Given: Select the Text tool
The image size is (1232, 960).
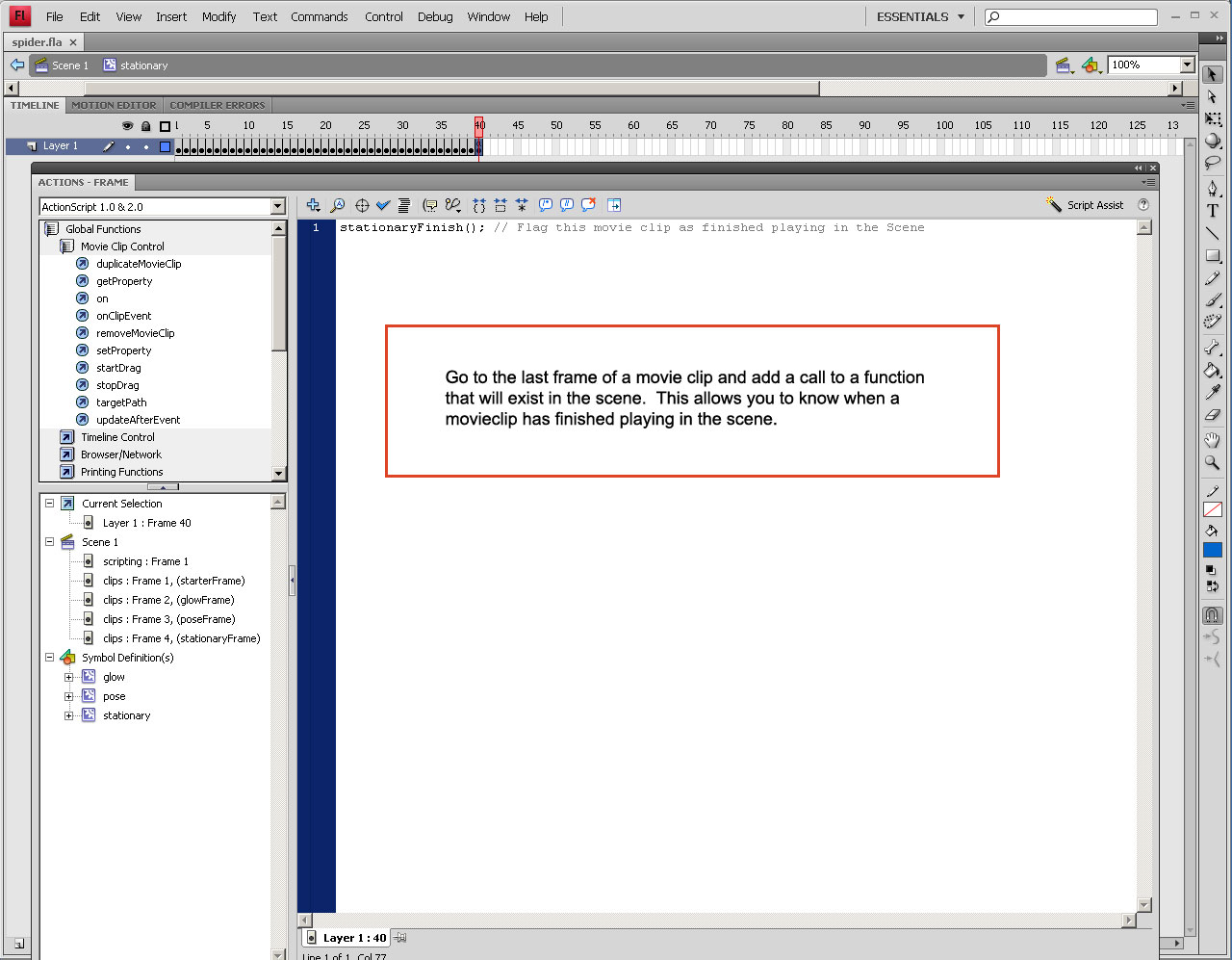Looking at the screenshot, I should (1212, 210).
